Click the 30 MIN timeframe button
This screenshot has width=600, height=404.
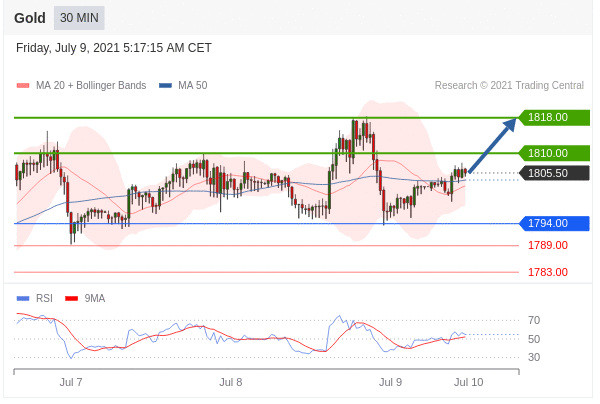click(x=79, y=18)
